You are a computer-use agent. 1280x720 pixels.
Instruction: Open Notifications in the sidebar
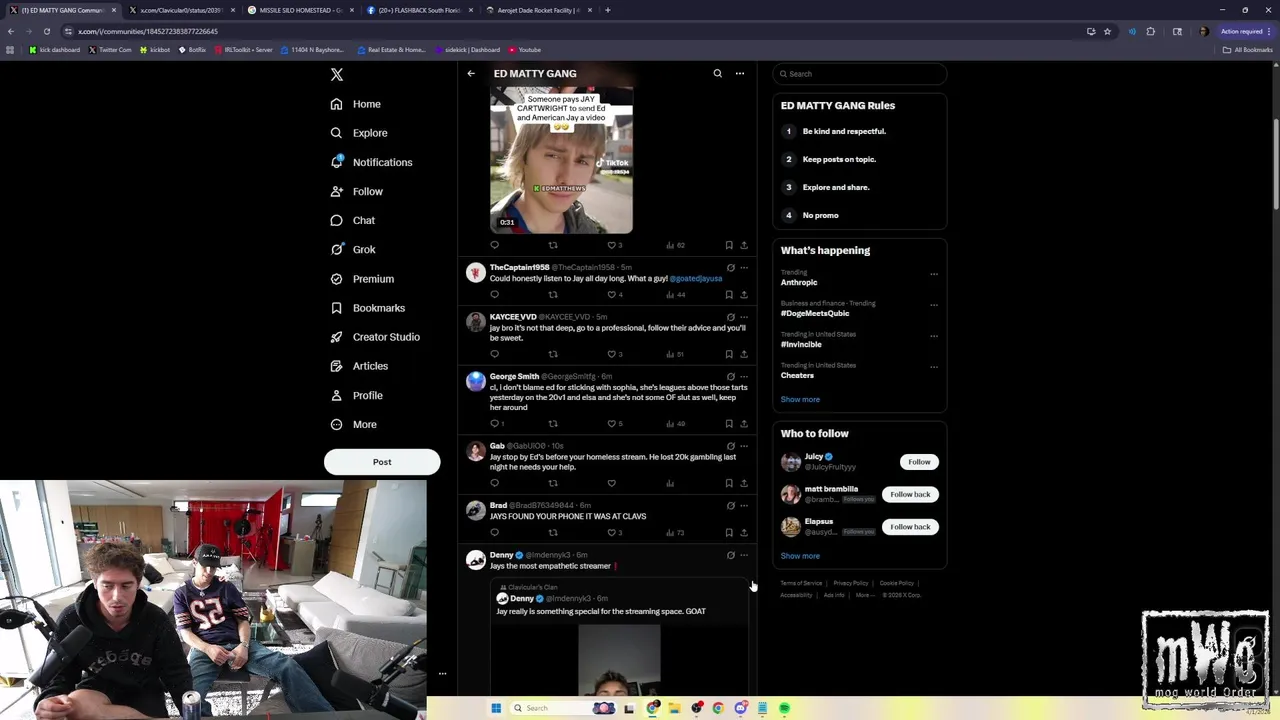click(370, 162)
